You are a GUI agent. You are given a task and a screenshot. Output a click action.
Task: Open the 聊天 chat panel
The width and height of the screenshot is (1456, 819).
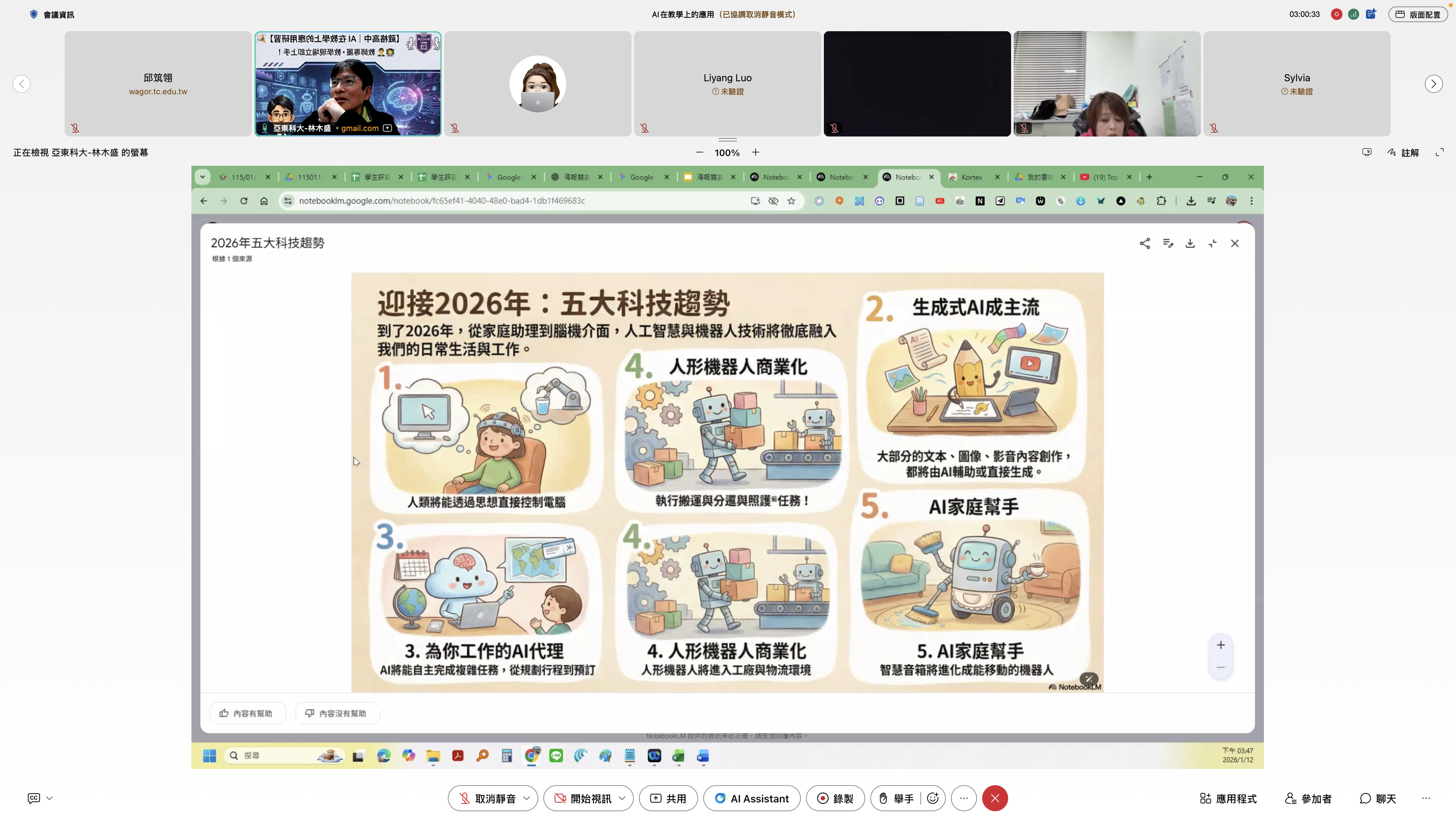(1377, 798)
